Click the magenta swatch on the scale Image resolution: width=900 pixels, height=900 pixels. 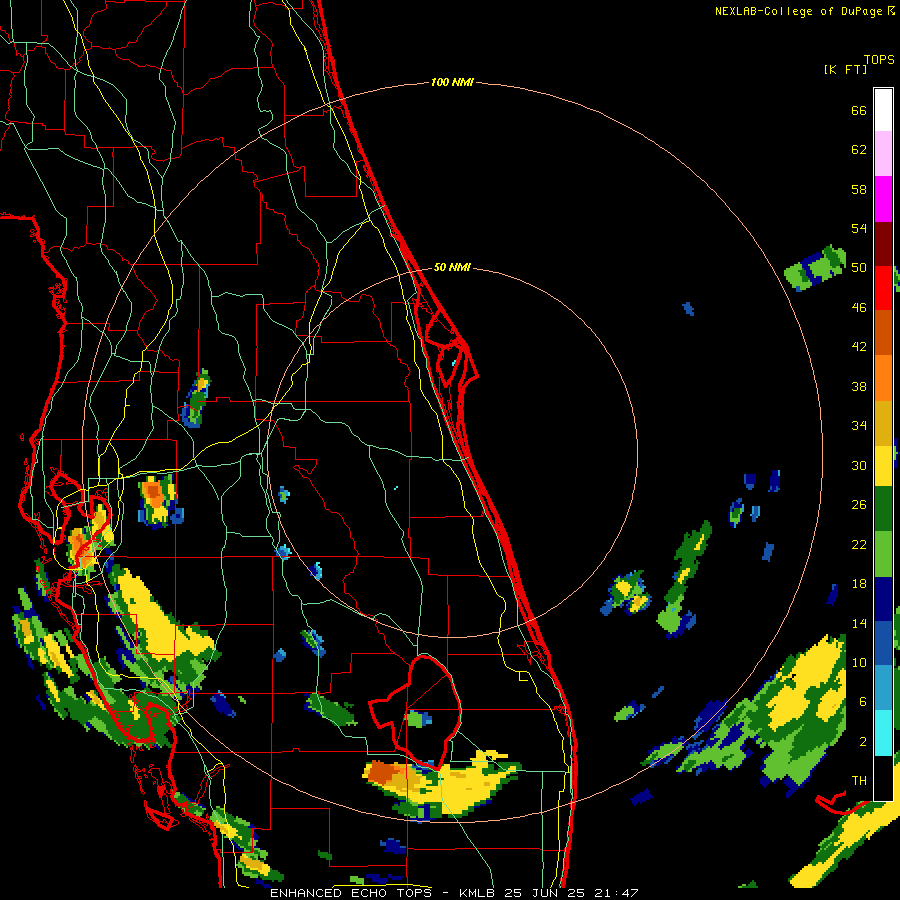pos(883,199)
